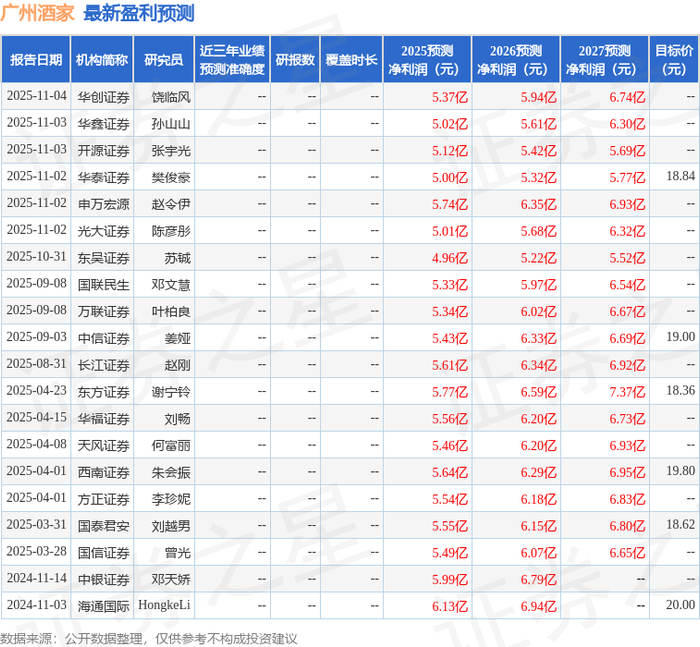Click 2025 forecast value 4.96亿
Image resolution: width=700 pixels, height=647 pixels.
pos(450,258)
